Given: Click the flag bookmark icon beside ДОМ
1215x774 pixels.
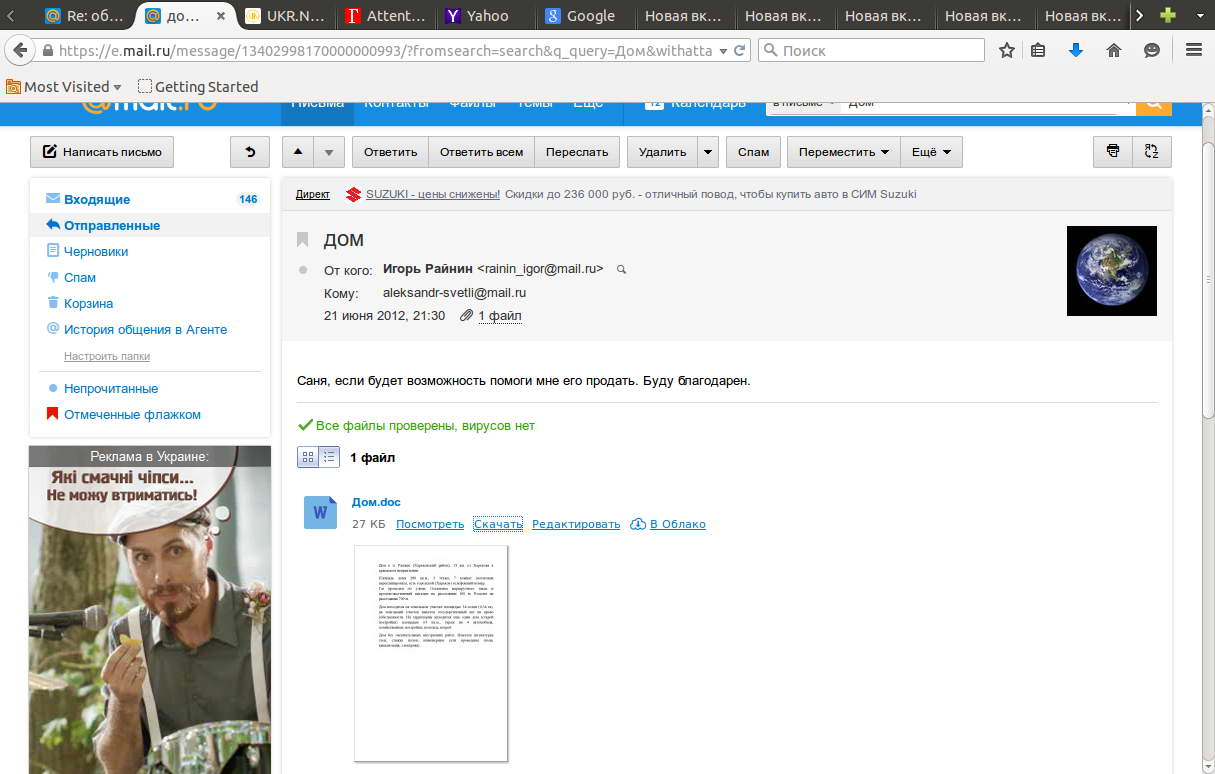Looking at the screenshot, I should 303,240.
